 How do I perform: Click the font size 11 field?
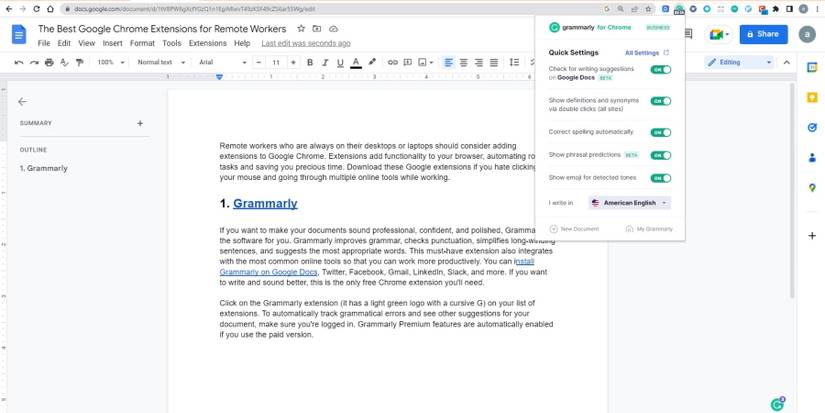click(276, 63)
